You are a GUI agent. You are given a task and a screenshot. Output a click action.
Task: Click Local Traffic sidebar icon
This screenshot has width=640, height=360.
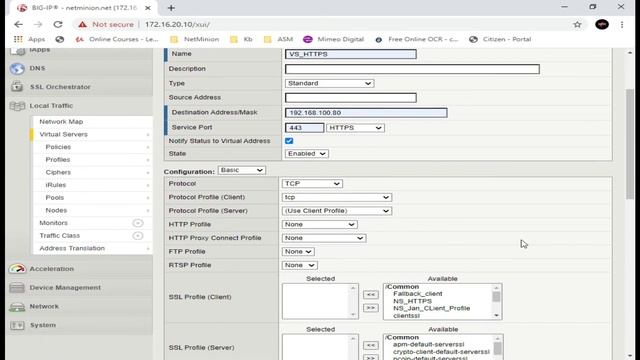coord(17,106)
